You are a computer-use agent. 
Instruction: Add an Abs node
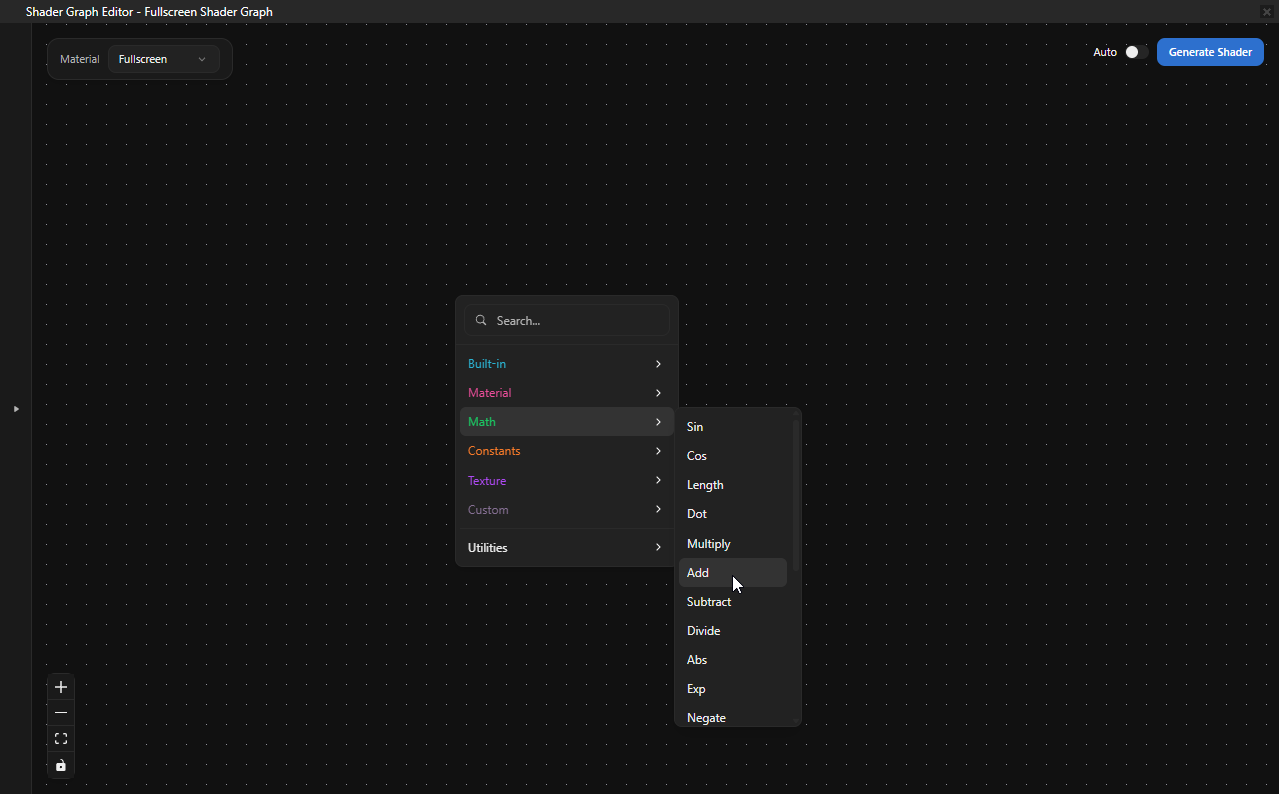(733, 660)
